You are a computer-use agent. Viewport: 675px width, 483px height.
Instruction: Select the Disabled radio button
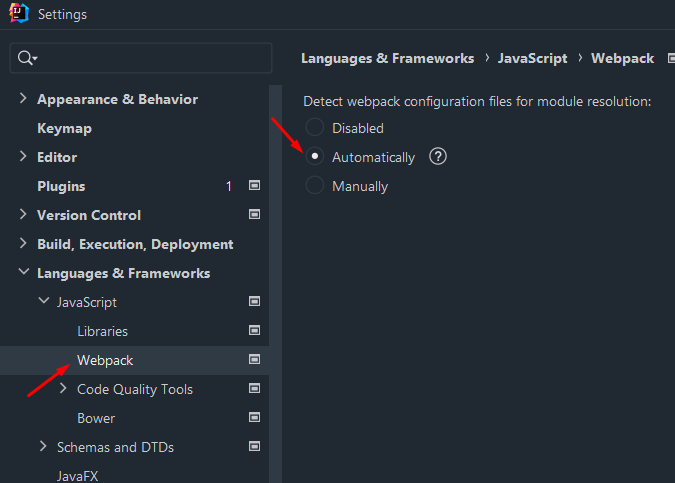tap(315, 127)
